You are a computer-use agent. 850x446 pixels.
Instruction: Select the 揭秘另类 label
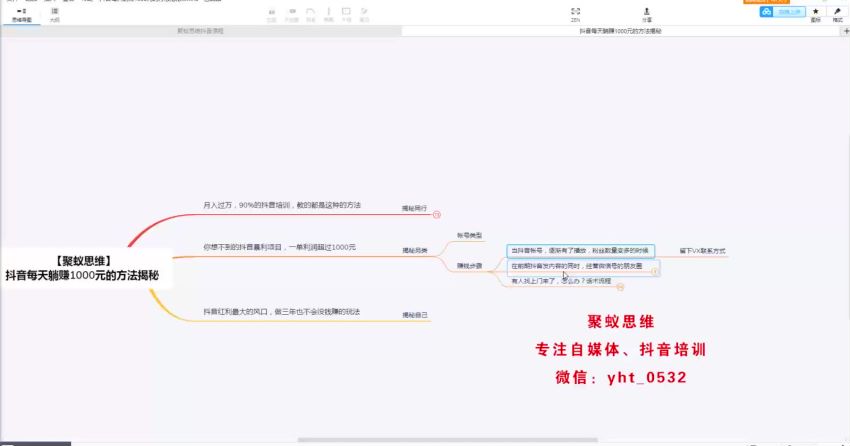[415, 250]
